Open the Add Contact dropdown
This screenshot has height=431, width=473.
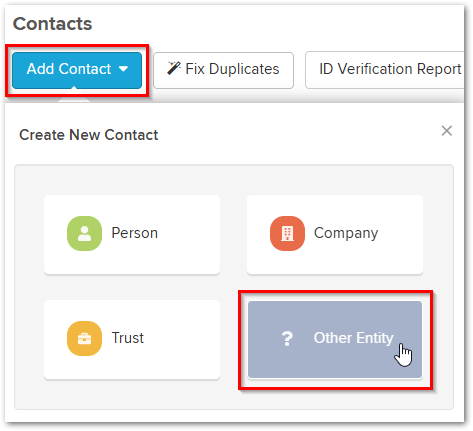77,70
